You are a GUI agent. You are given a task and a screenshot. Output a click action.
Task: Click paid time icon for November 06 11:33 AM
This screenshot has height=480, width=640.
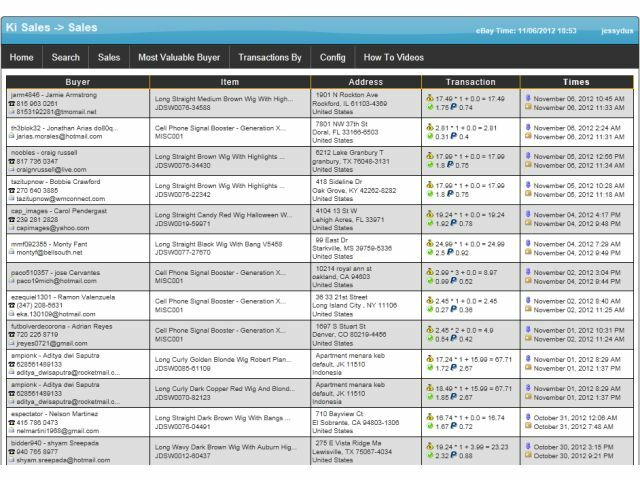click(528, 107)
